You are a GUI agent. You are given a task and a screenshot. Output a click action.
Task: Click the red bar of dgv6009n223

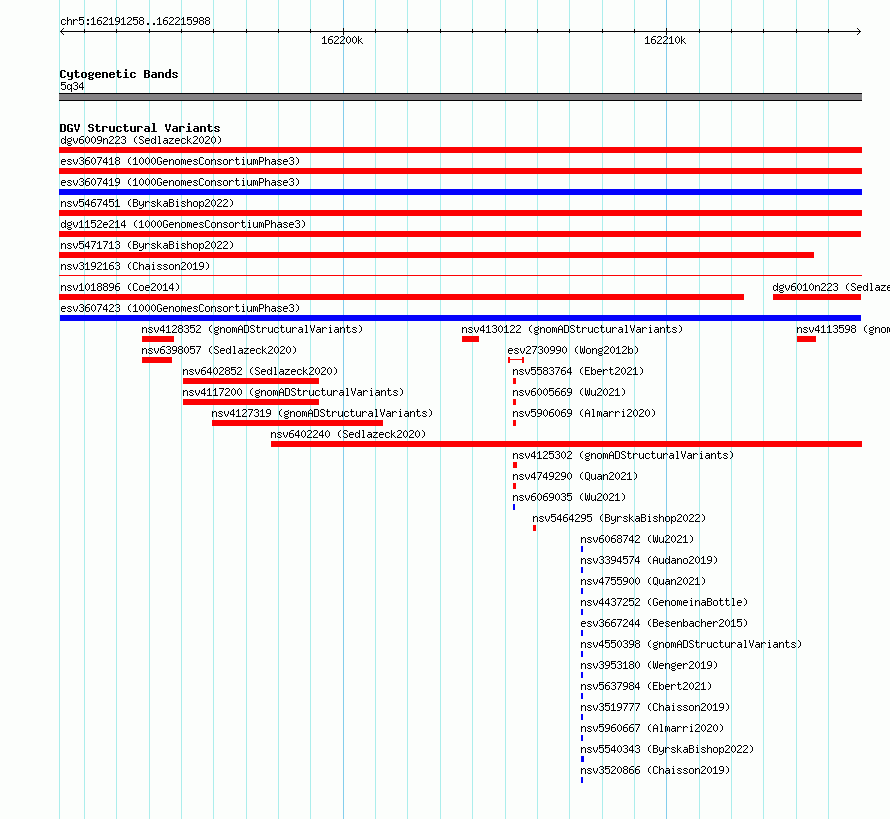point(460,150)
